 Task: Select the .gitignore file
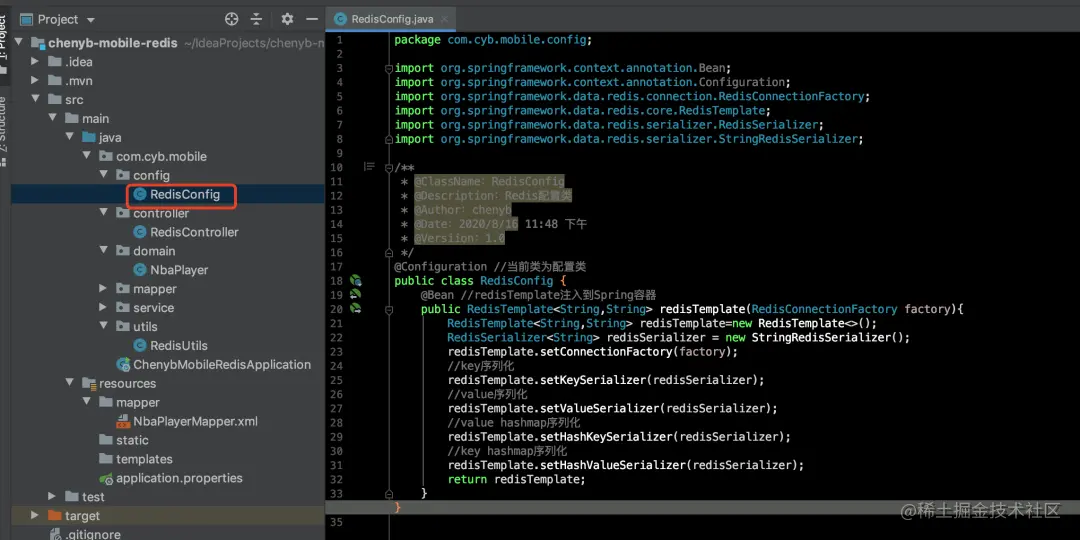point(92,534)
